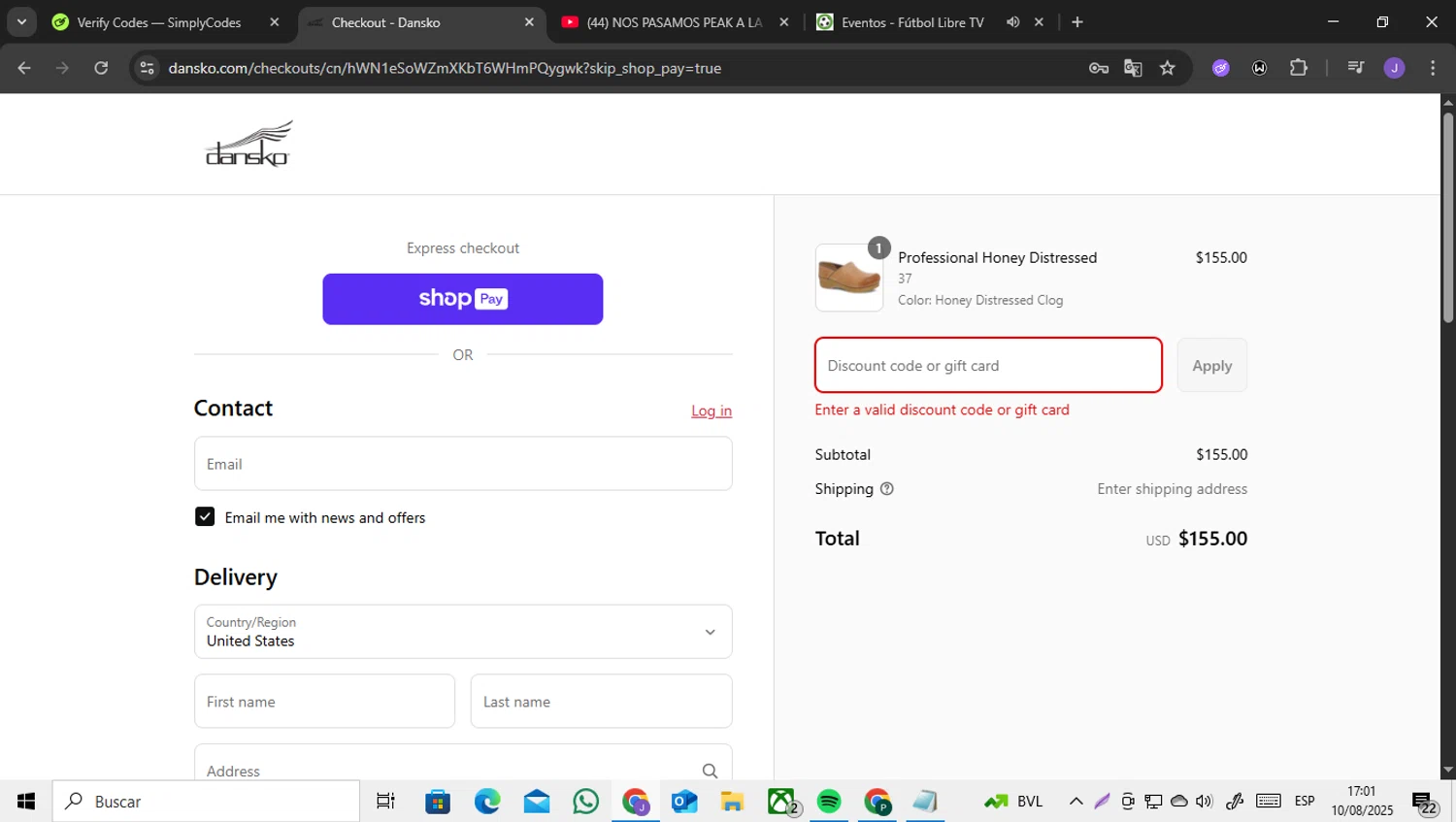This screenshot has width=1456, height=822.
Task: Click the Professional Honey Distressed product name
Action: click(997, 257)
